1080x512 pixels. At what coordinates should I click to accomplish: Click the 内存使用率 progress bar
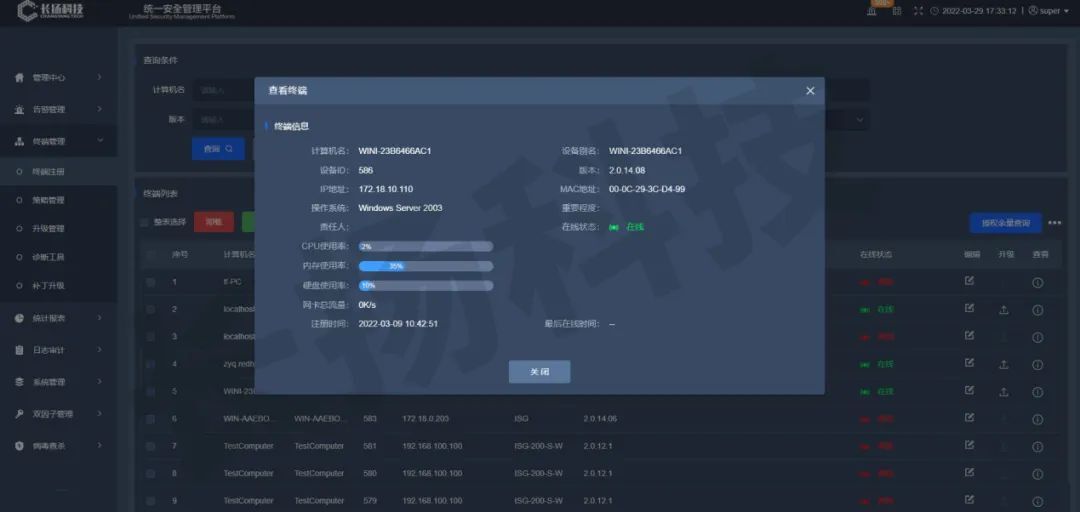point(425,266)
